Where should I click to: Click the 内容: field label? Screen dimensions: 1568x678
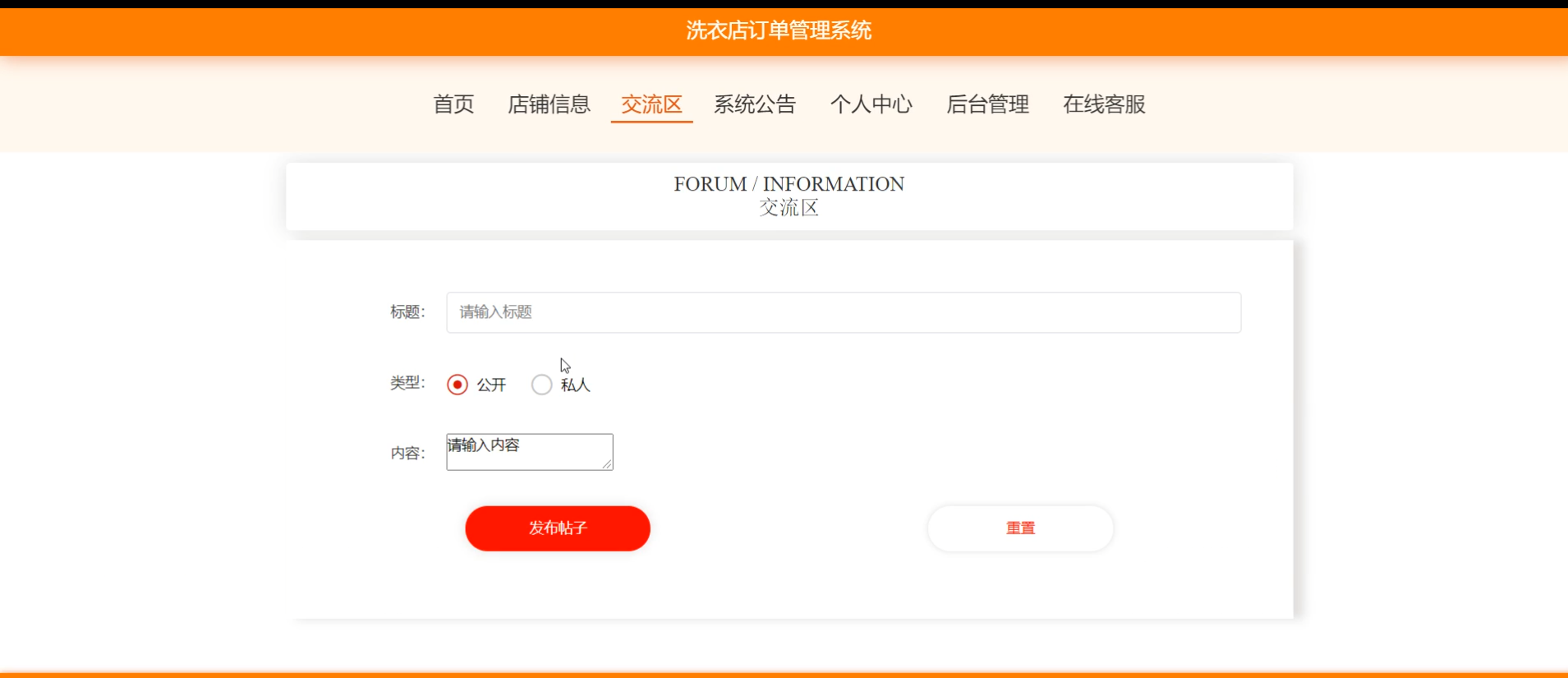(407, 454)
